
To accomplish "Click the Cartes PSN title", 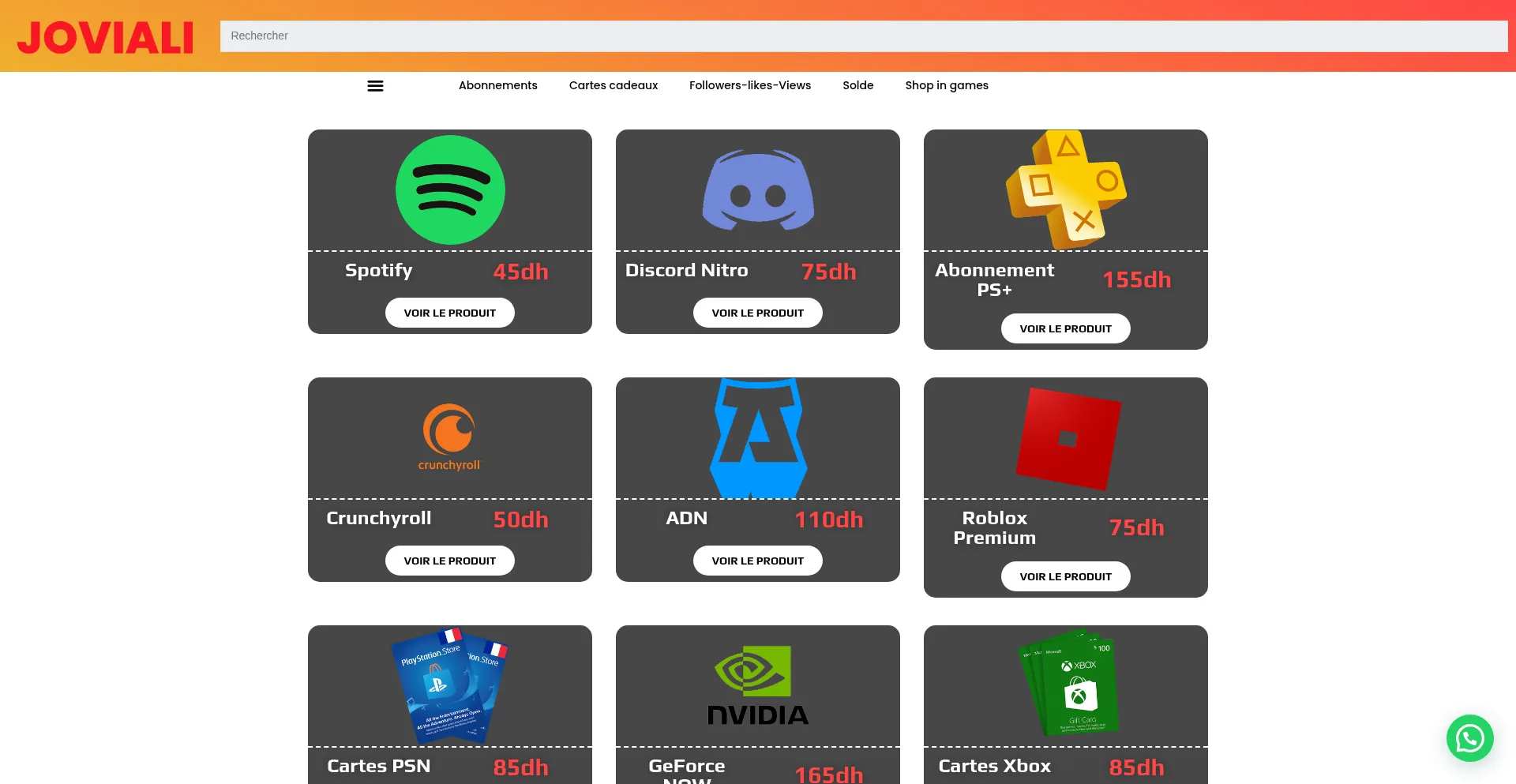I will point(379,766).
